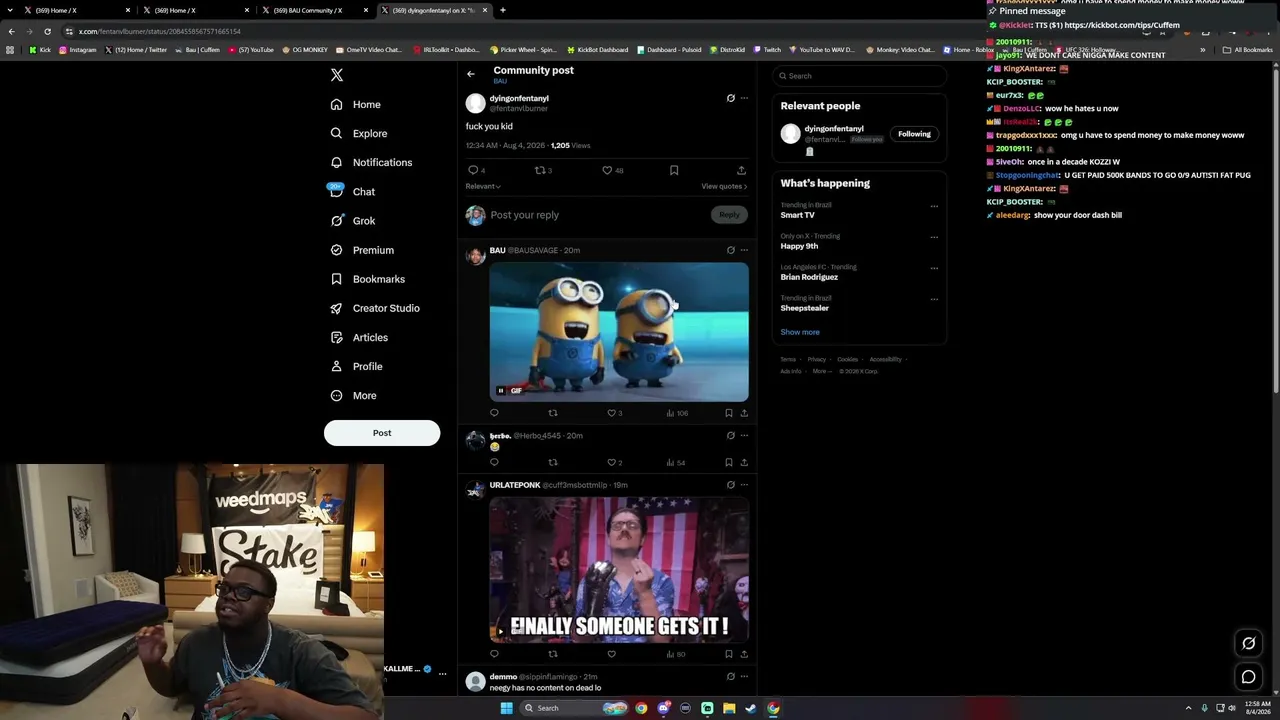The width and height of the screenshot is (1280, 720).
Task: Open more options on BAU's reply
Action: click(744, 250)
